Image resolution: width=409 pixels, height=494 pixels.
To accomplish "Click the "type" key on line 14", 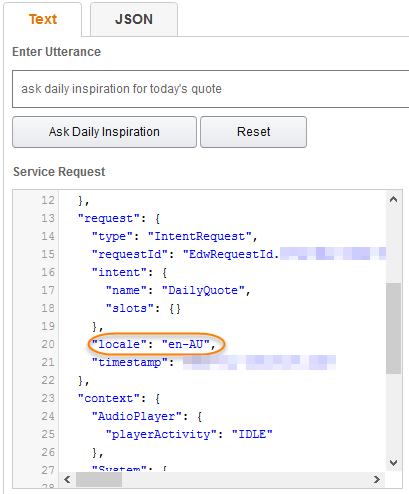I will click(112, 237).
